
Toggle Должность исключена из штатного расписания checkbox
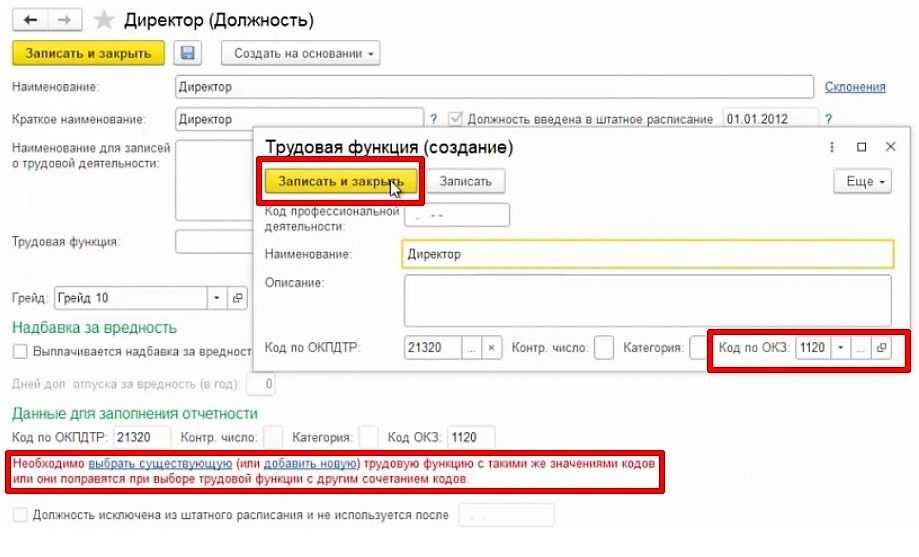coord(20,515)
